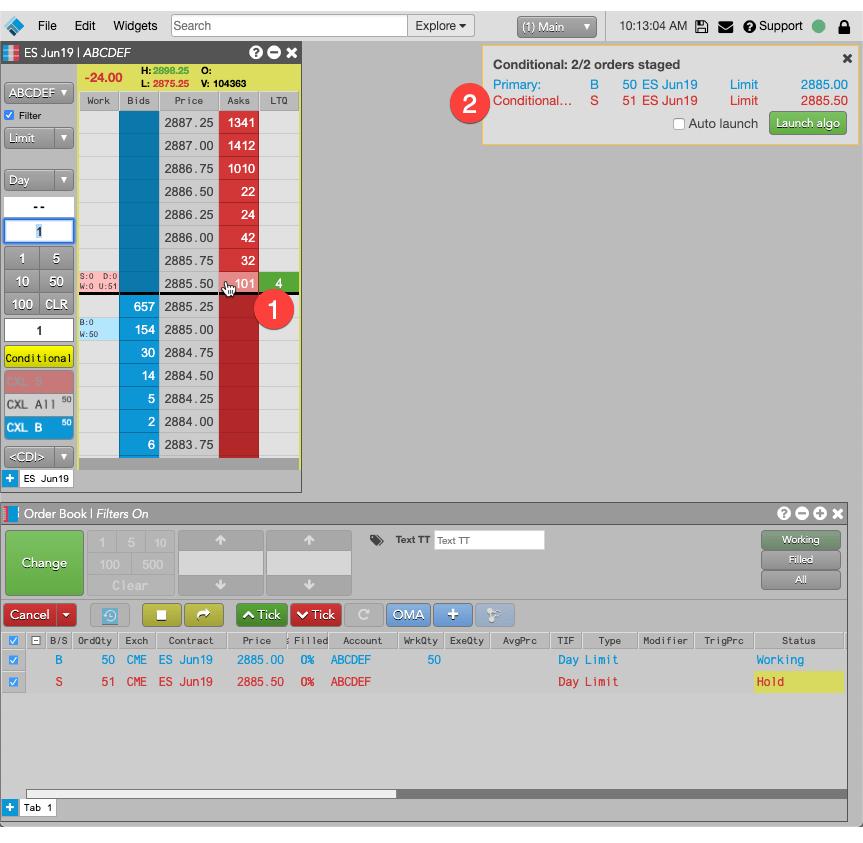
Task: Toggle the yellow Conditional button
Action: tap(39, 358)
